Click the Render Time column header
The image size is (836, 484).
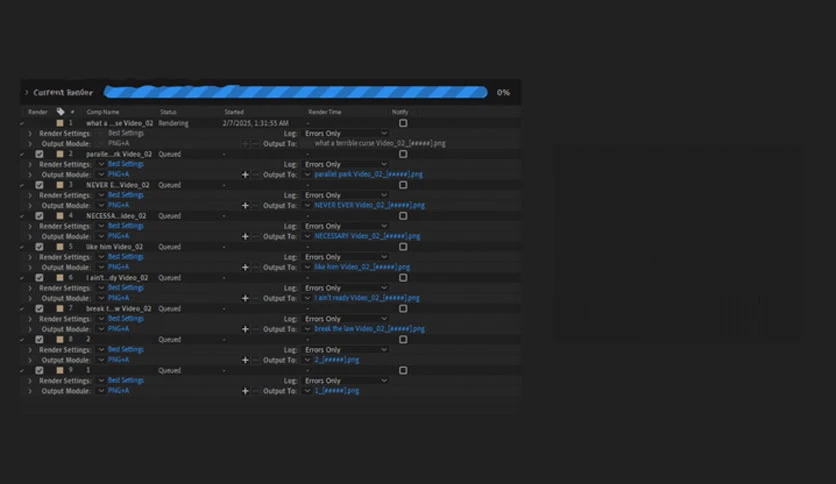(325, 112)
